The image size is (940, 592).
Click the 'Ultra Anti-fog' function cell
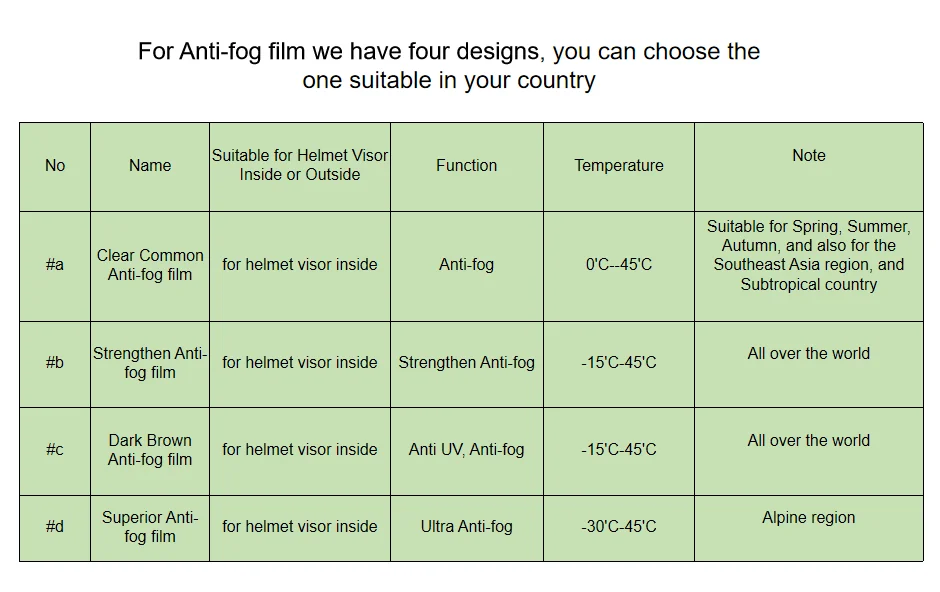coord(466,527)
